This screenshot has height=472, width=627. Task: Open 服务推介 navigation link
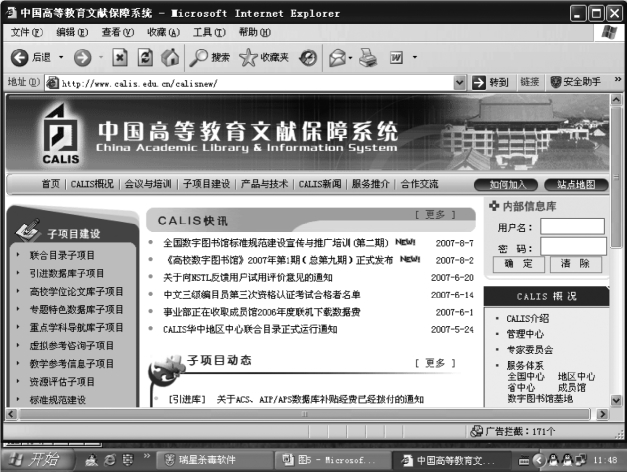coord(370,184)
